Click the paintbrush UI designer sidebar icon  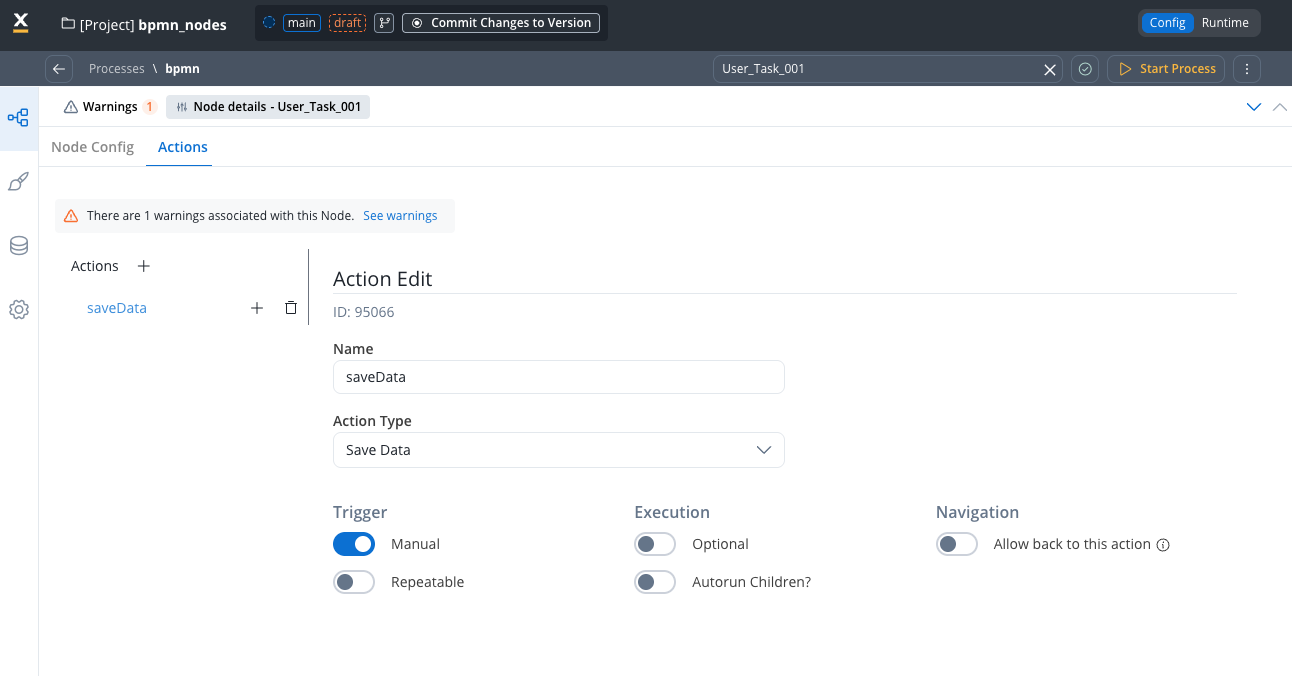[x=18, y=182]
